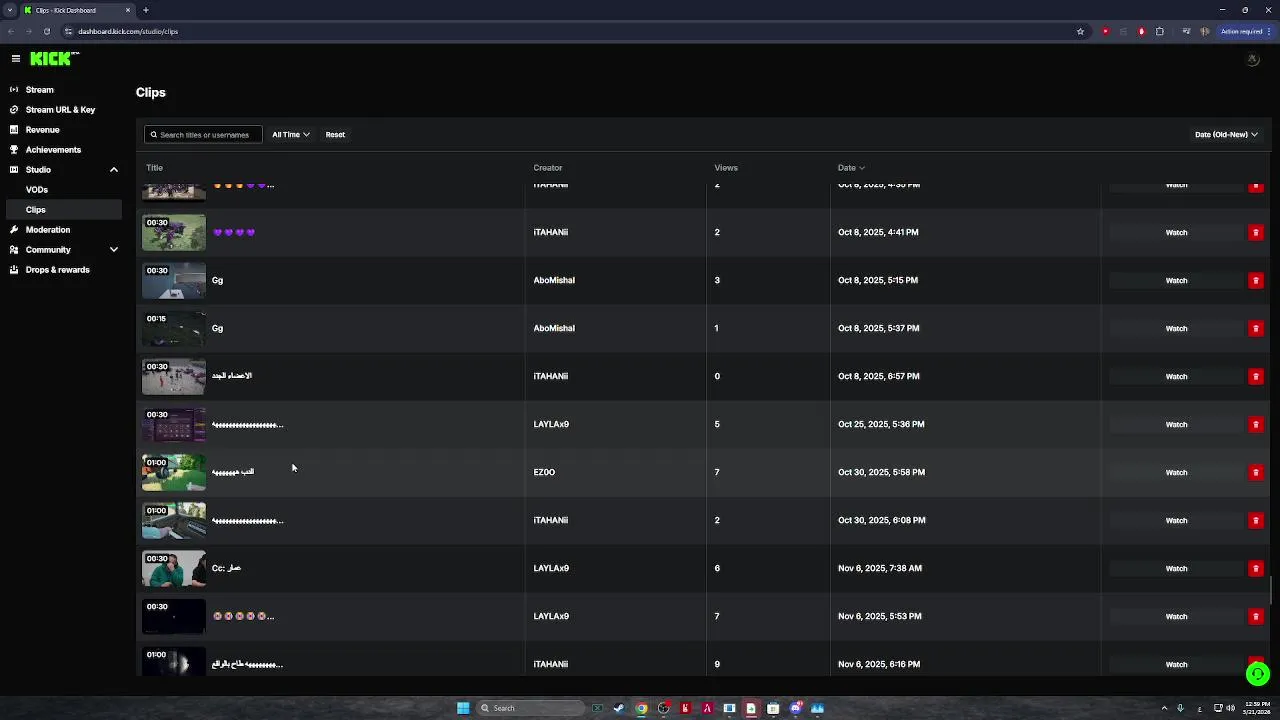Open Steam from the taskbar

(619, 708)
